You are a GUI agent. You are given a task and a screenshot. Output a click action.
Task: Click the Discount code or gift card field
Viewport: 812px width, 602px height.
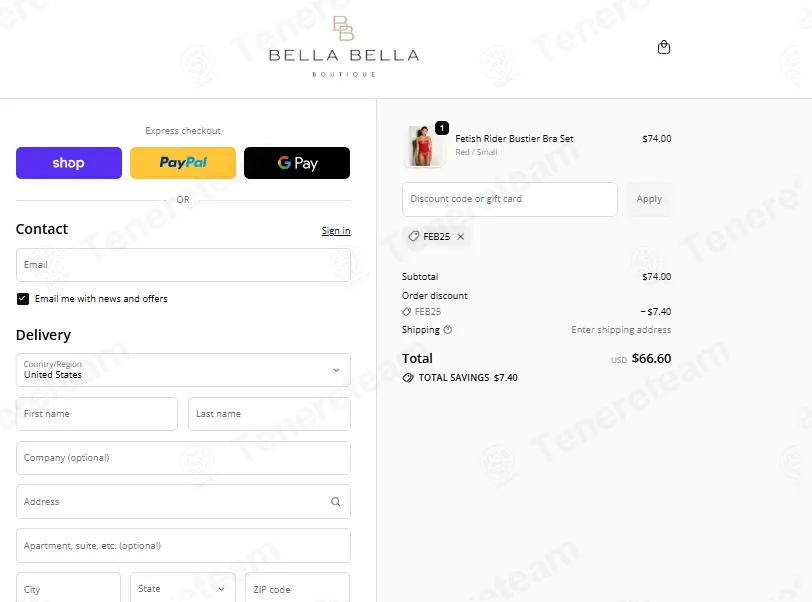coord(510,199)
